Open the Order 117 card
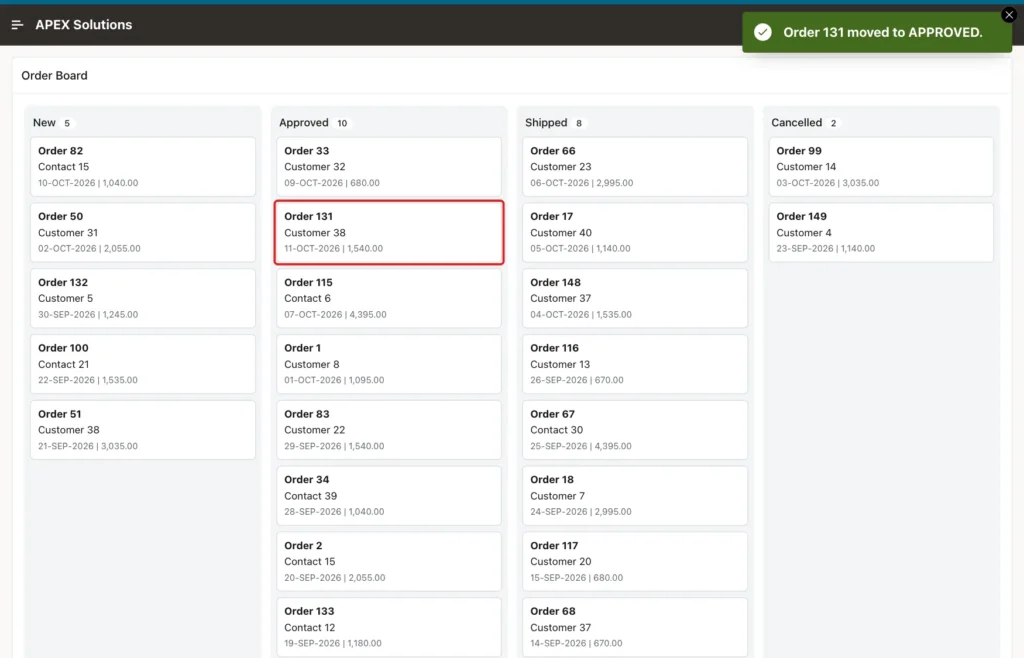 point(635,561)
